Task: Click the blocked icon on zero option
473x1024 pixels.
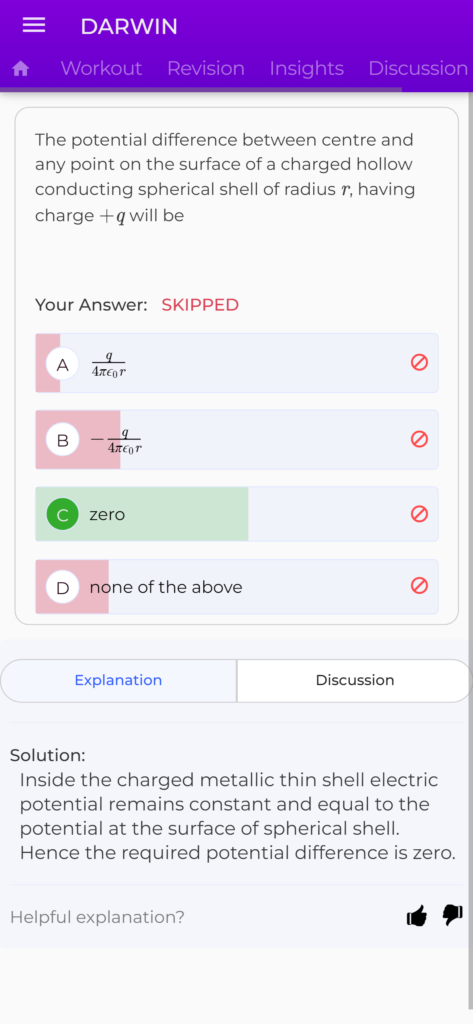Action: tap(419, 514)
